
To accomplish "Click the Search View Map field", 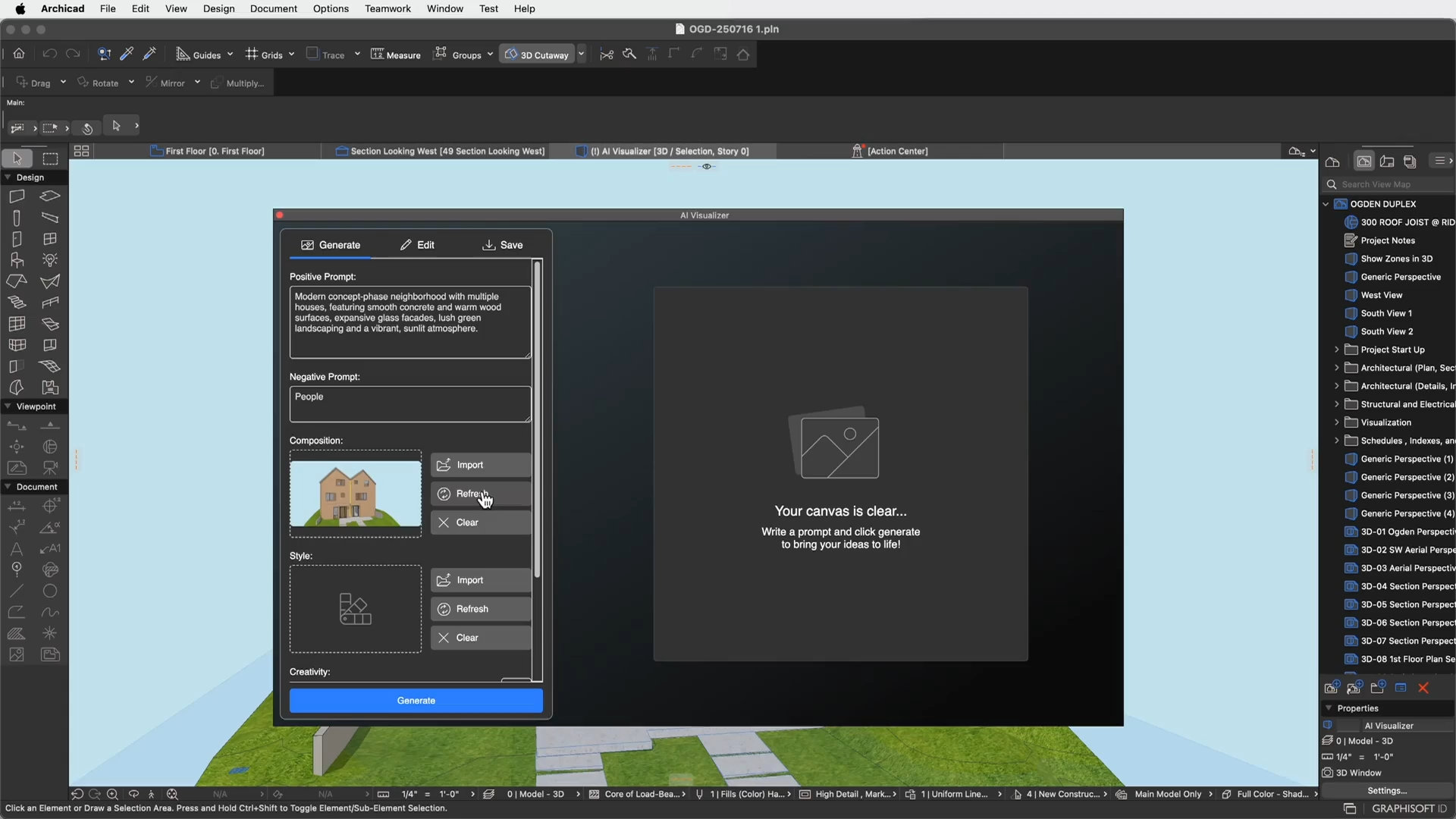I will (x=1388, y=184).
